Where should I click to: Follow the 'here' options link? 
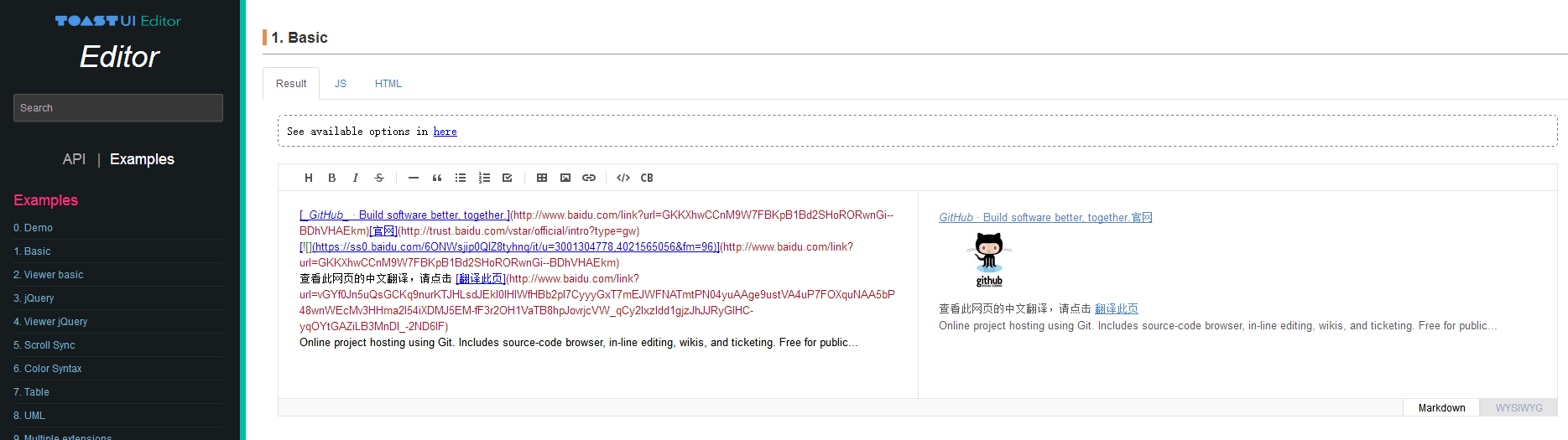click(445, 132)
